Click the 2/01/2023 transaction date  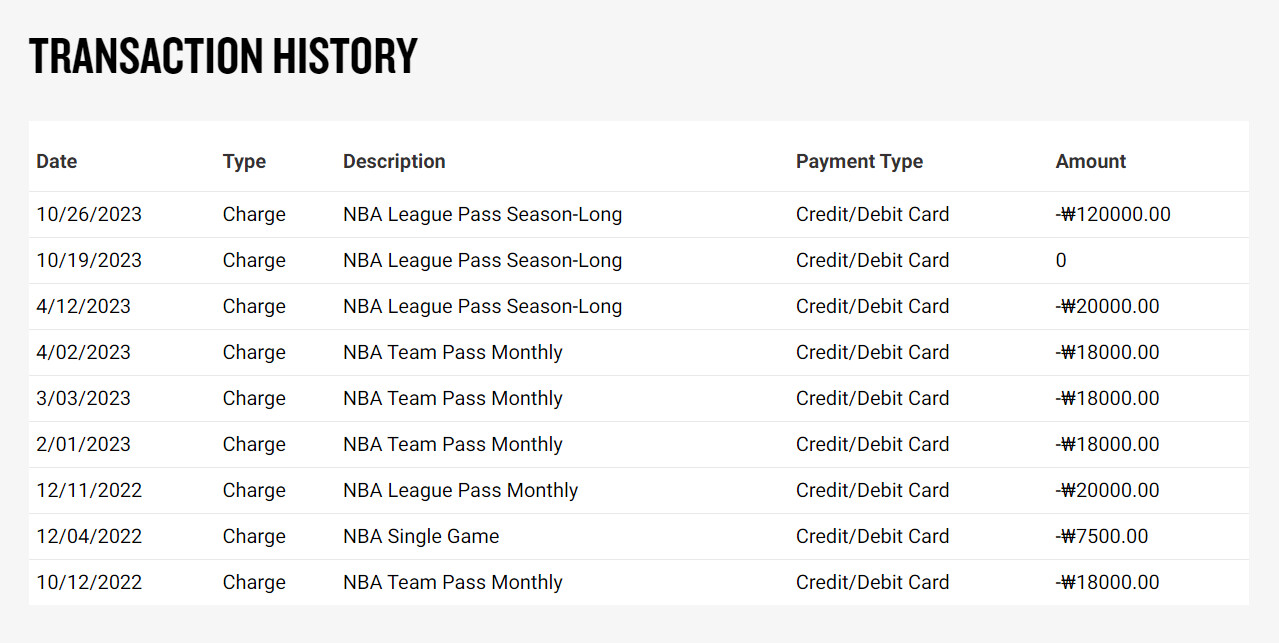pyautogui.click(x=83, y=444)
